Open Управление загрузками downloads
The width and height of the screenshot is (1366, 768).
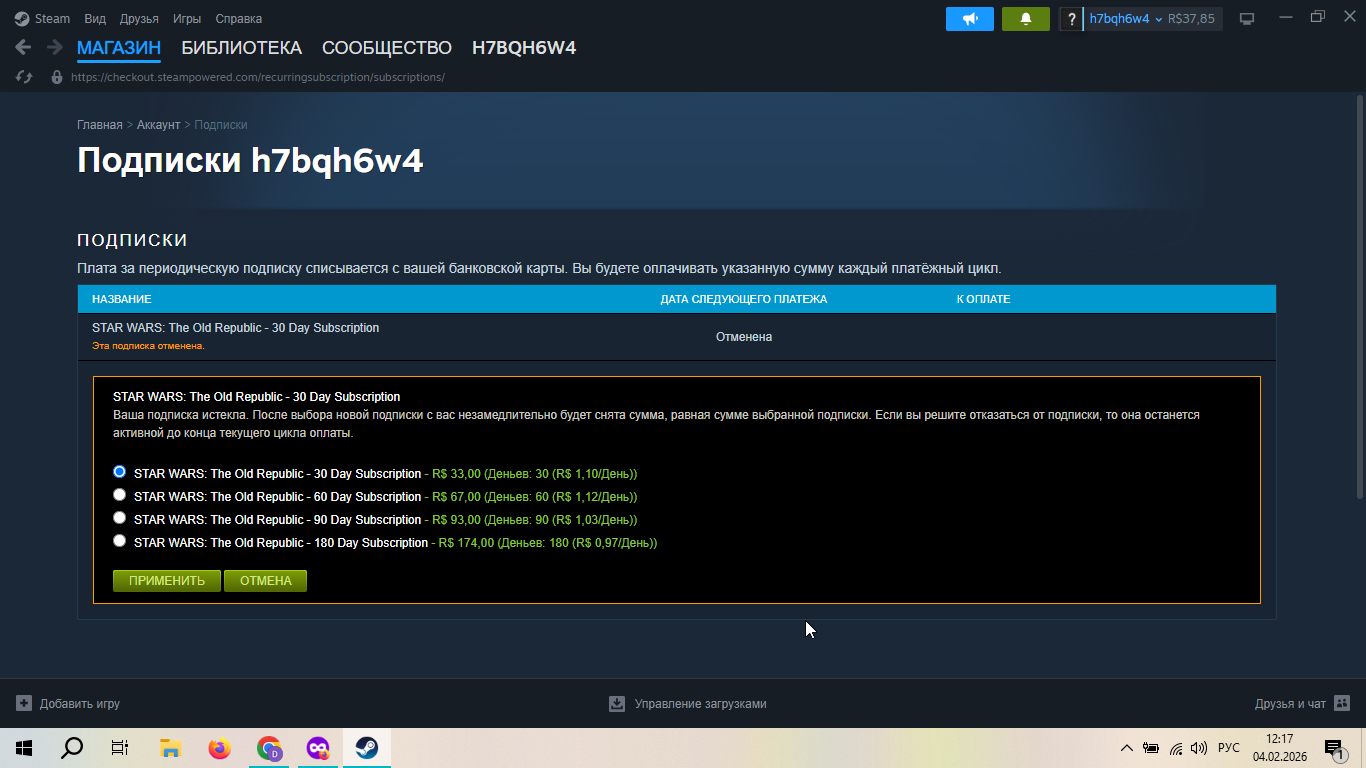(688, 704)
